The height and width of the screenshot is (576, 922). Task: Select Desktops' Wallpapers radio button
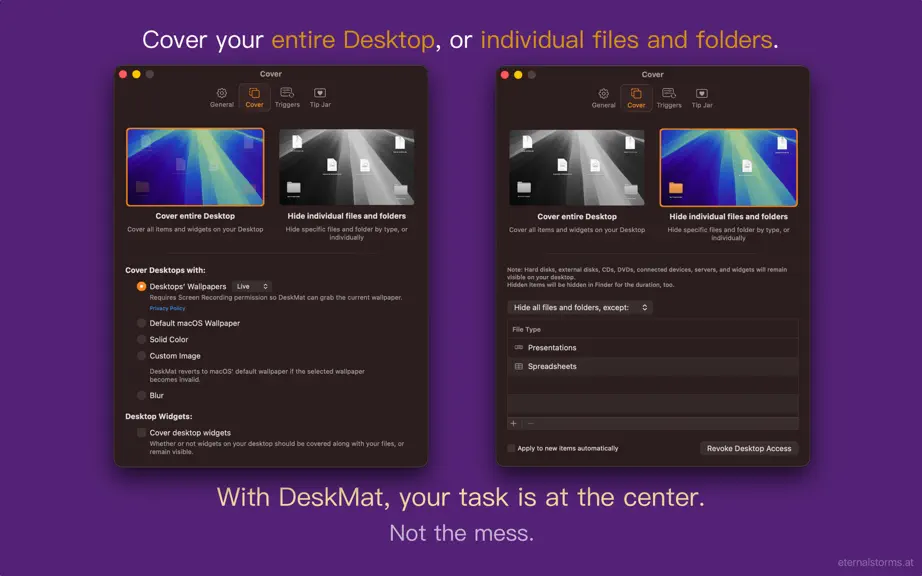tap(141, 286)
